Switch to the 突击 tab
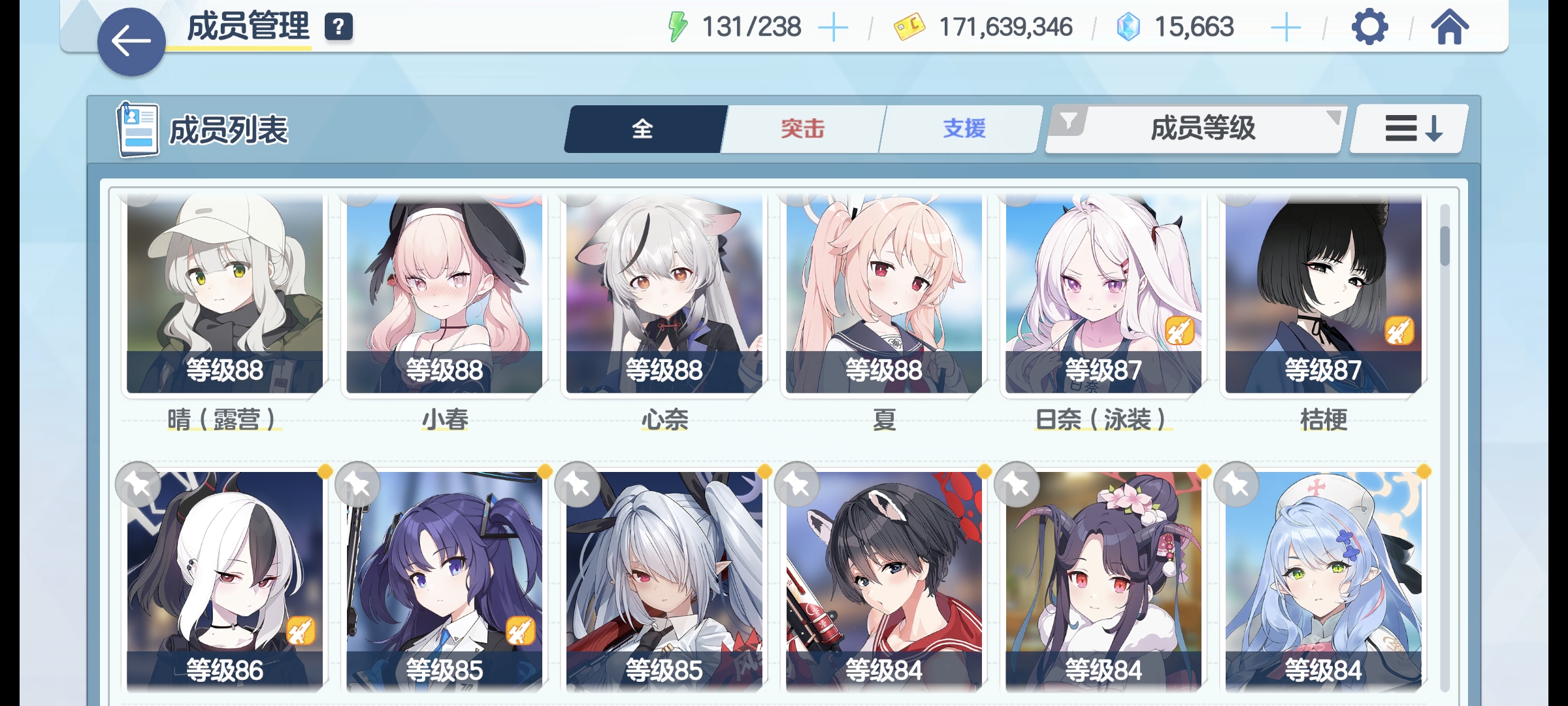This screenshot has width=1568, height=706. pyautogui.click(x=803, y=129)
